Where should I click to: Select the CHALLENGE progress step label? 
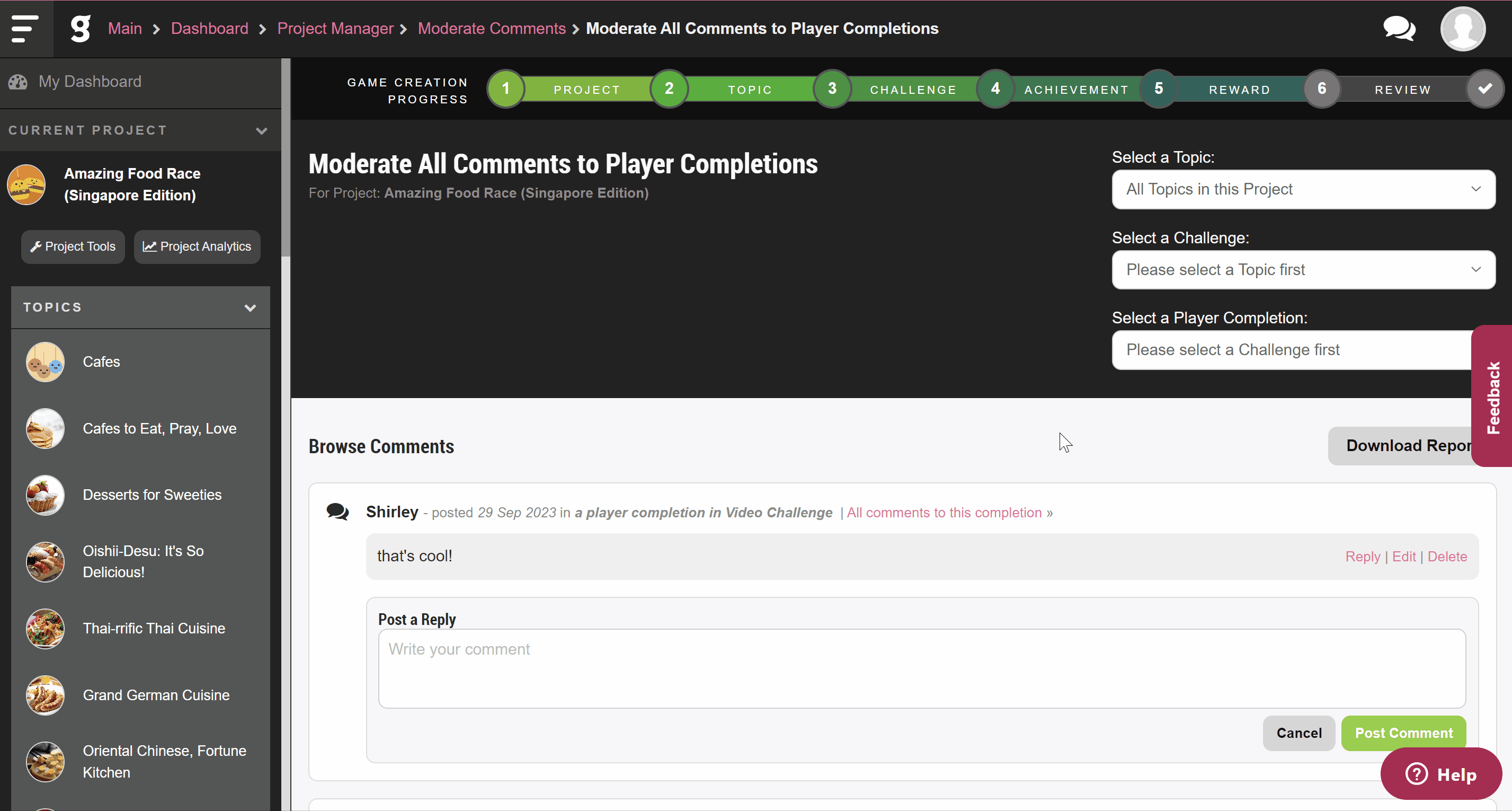[913, 90]
